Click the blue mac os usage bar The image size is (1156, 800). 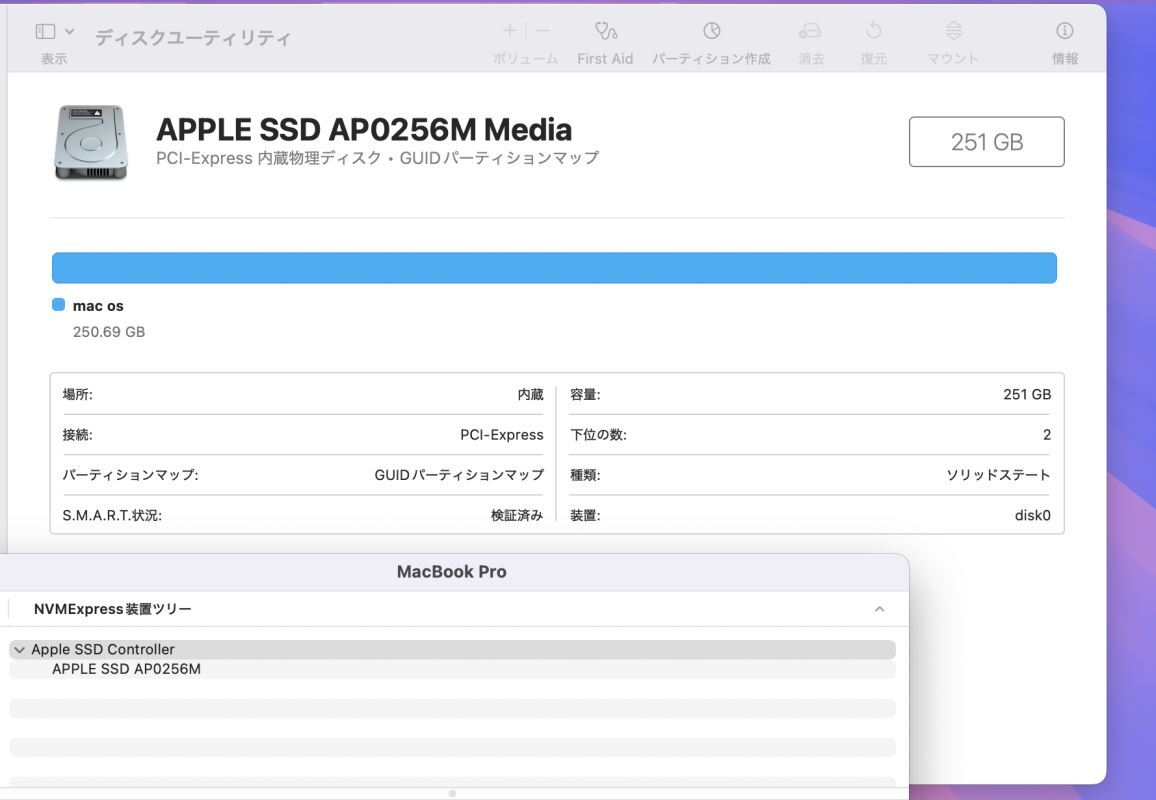click(x=554, y=268)
